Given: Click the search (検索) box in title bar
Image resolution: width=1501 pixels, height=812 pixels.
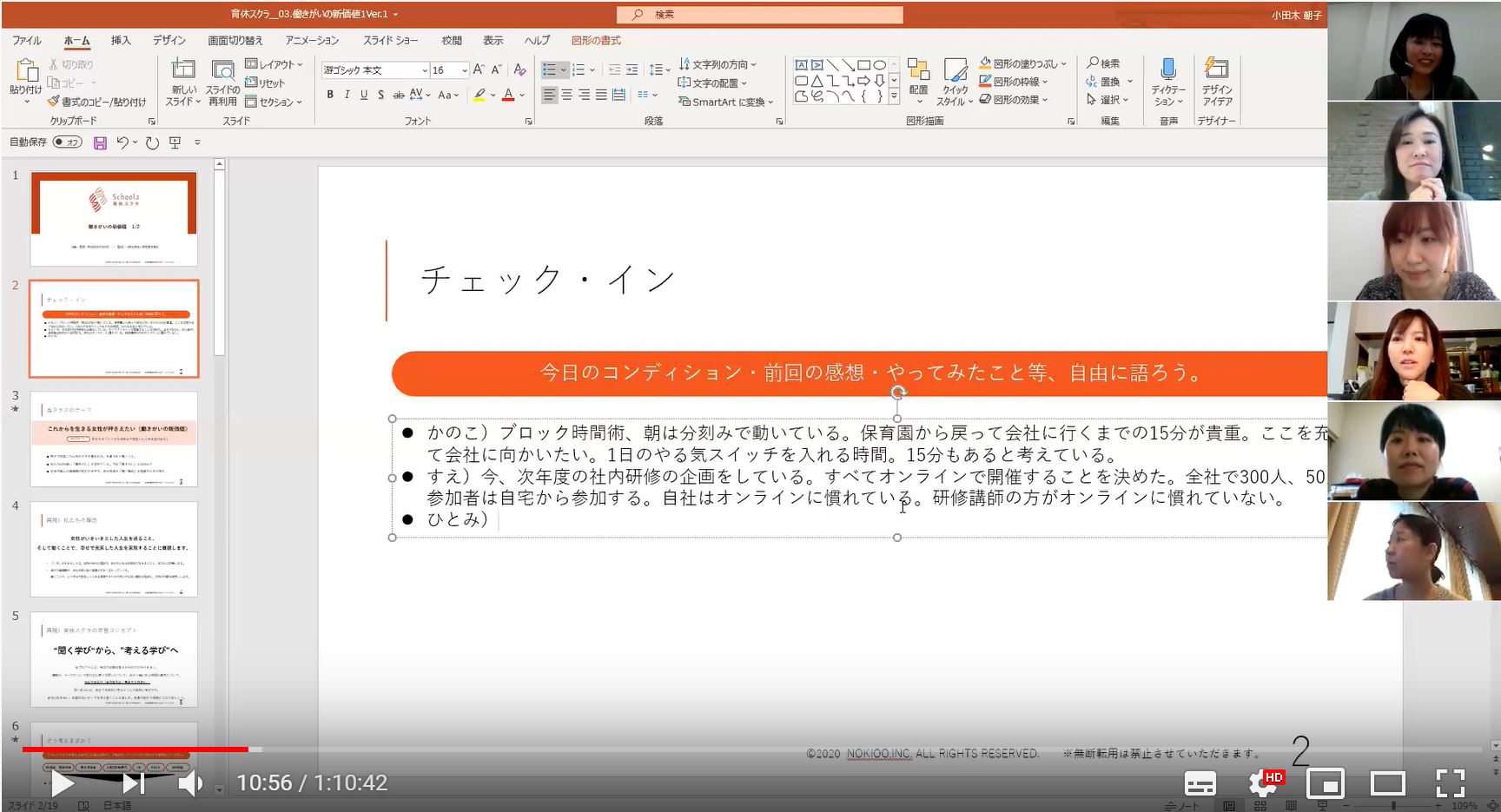Looking at the screenshot, I should click(760, 15).
